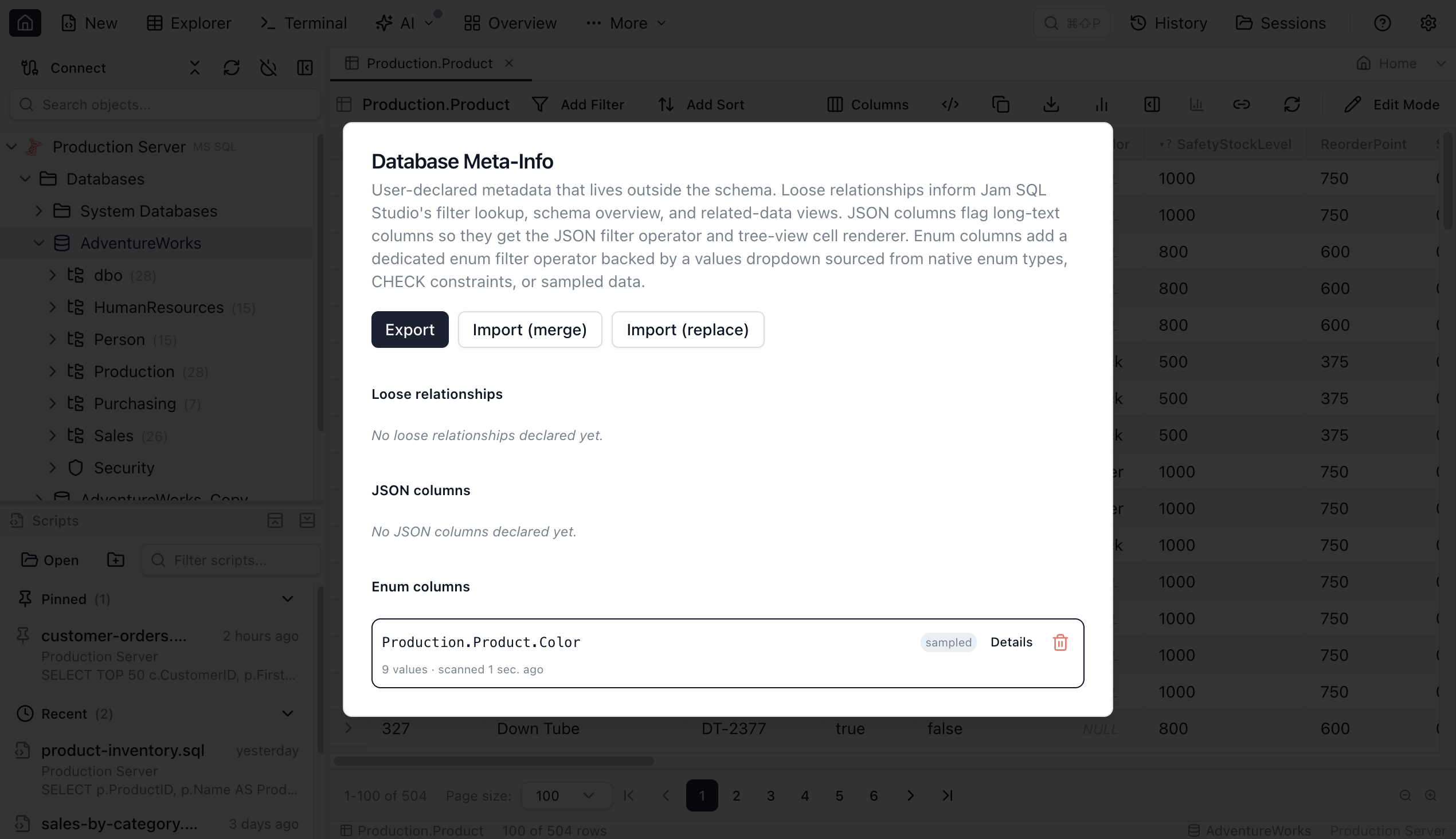Select the Production schema
The height and width of the screenshot is (839, 1456).
coord(134,372)
